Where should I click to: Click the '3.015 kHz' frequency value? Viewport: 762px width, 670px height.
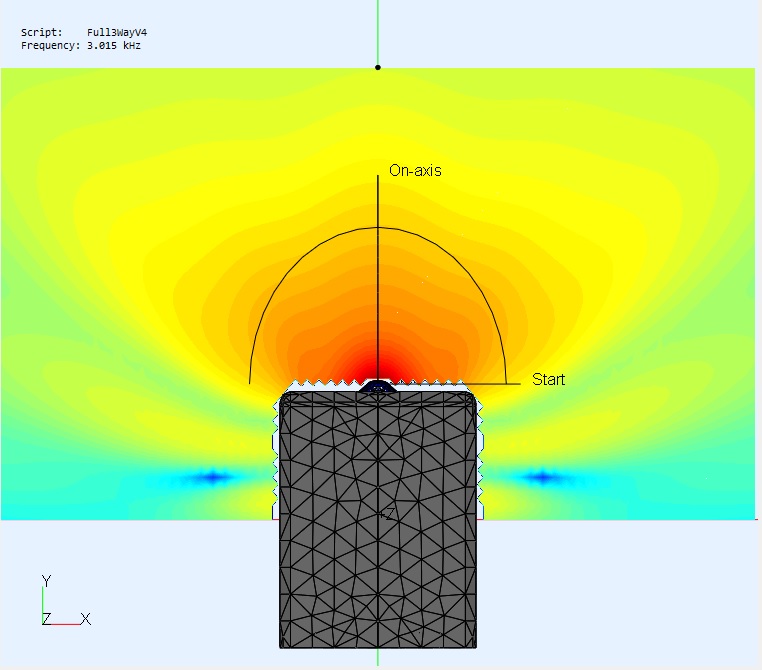[114, 46]
